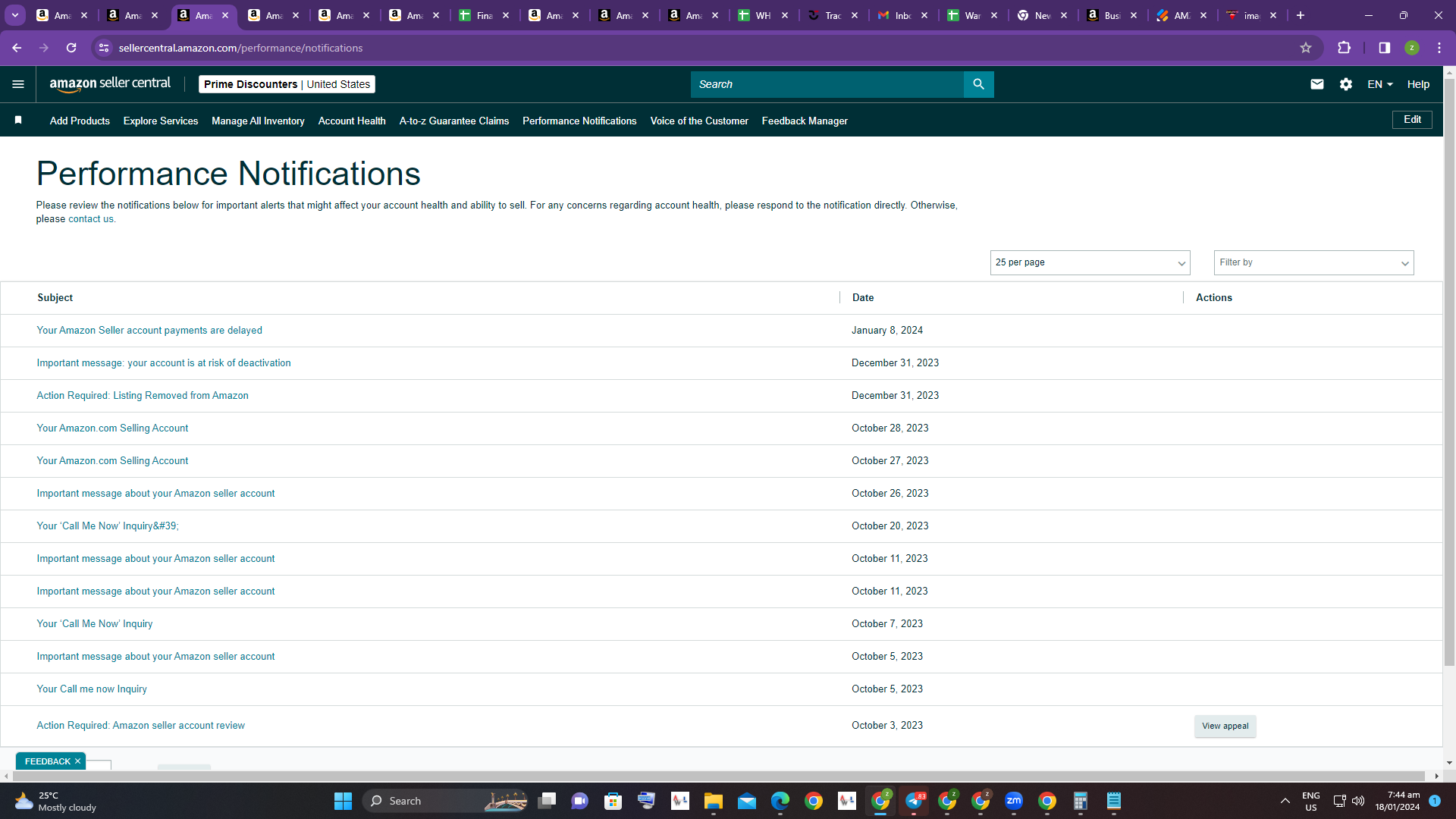Open Microsoft Store from the taskbar
The width and height of the screenshot is (1456, 819).
613,801
